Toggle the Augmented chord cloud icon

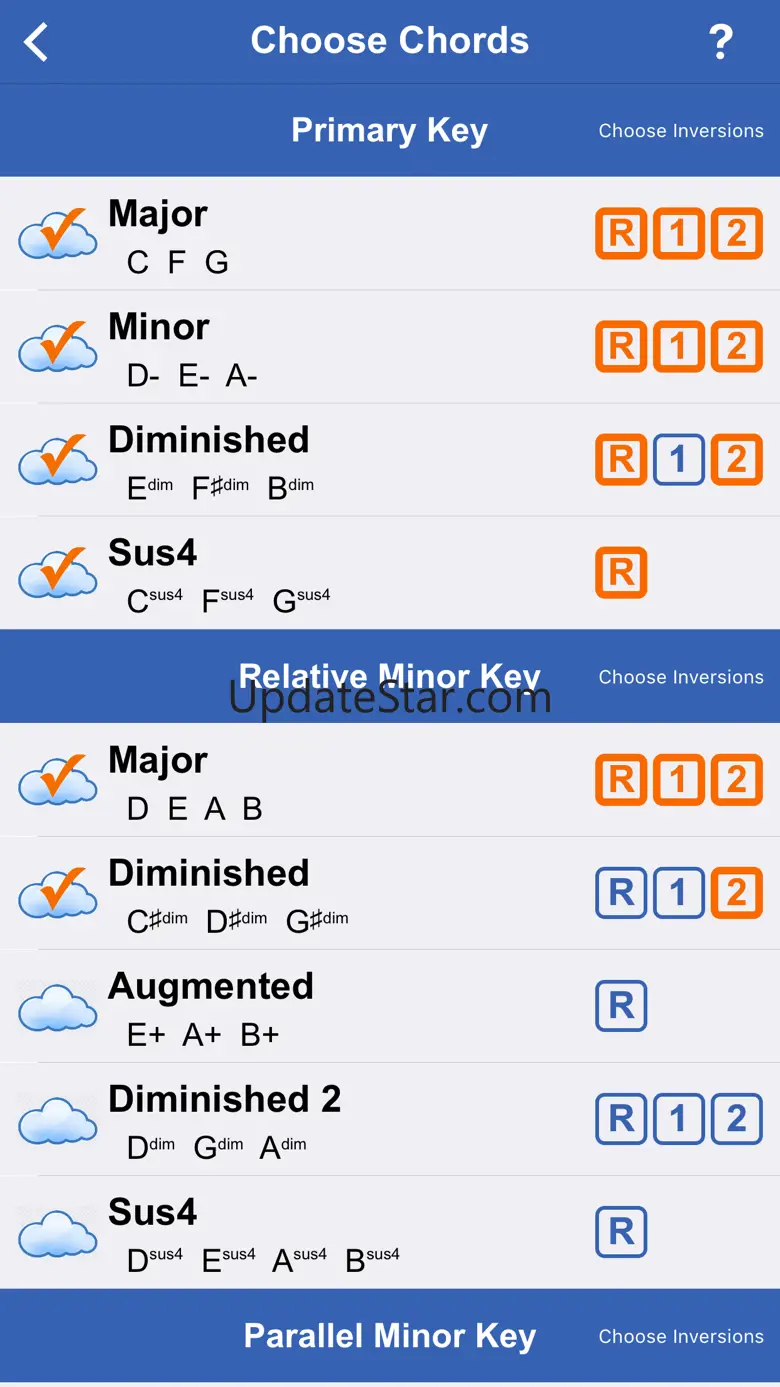[58, 1007]
